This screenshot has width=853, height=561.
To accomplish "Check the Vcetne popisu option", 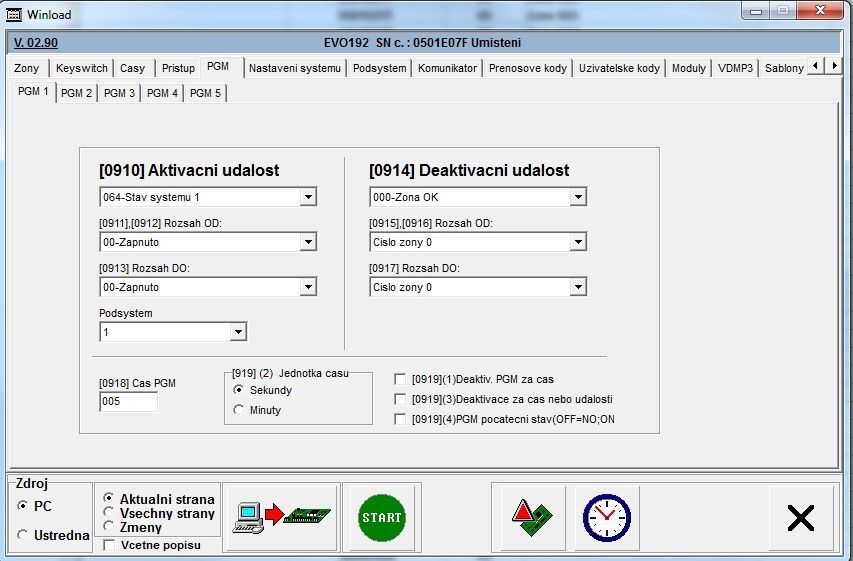I will [x=109, y=545].
